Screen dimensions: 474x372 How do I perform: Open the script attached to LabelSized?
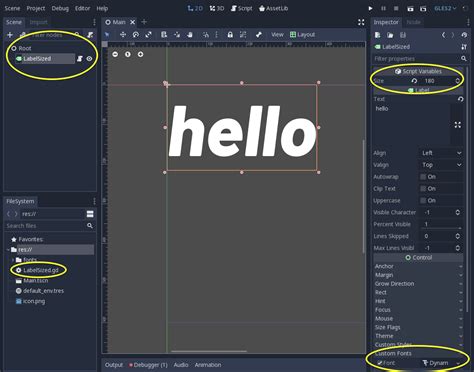click(x=80, y=59)
